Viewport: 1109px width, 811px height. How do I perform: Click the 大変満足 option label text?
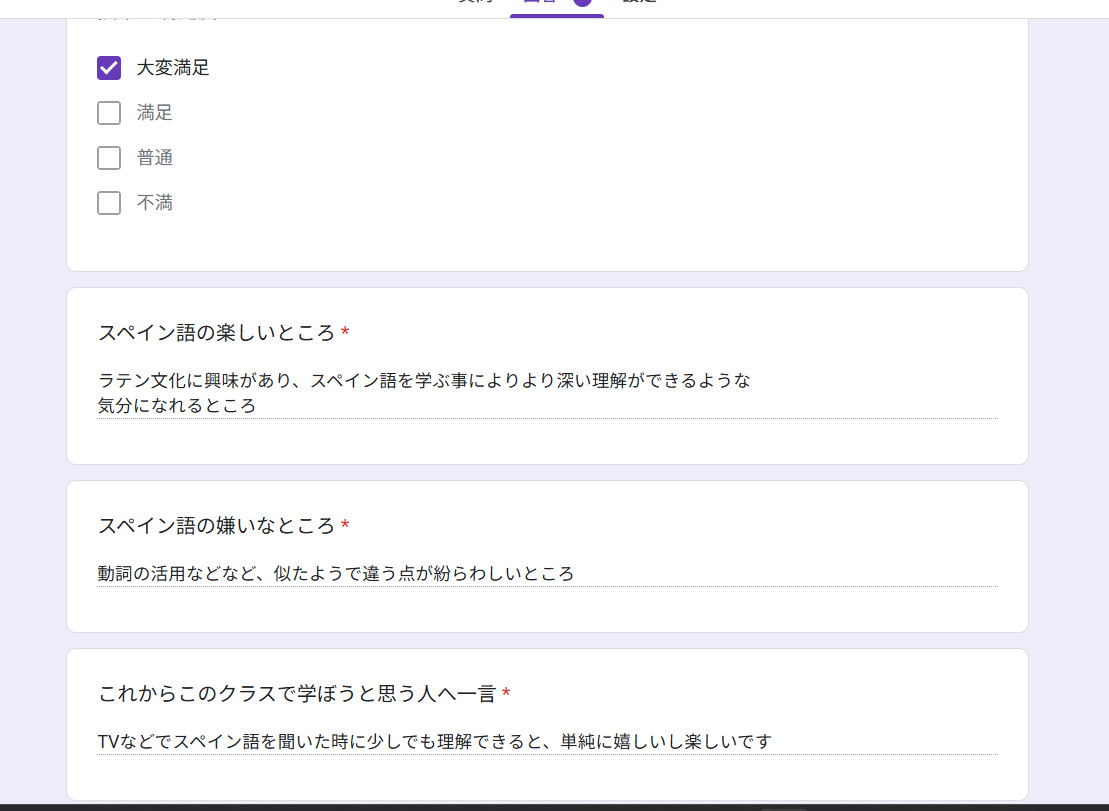coord(173,68)
